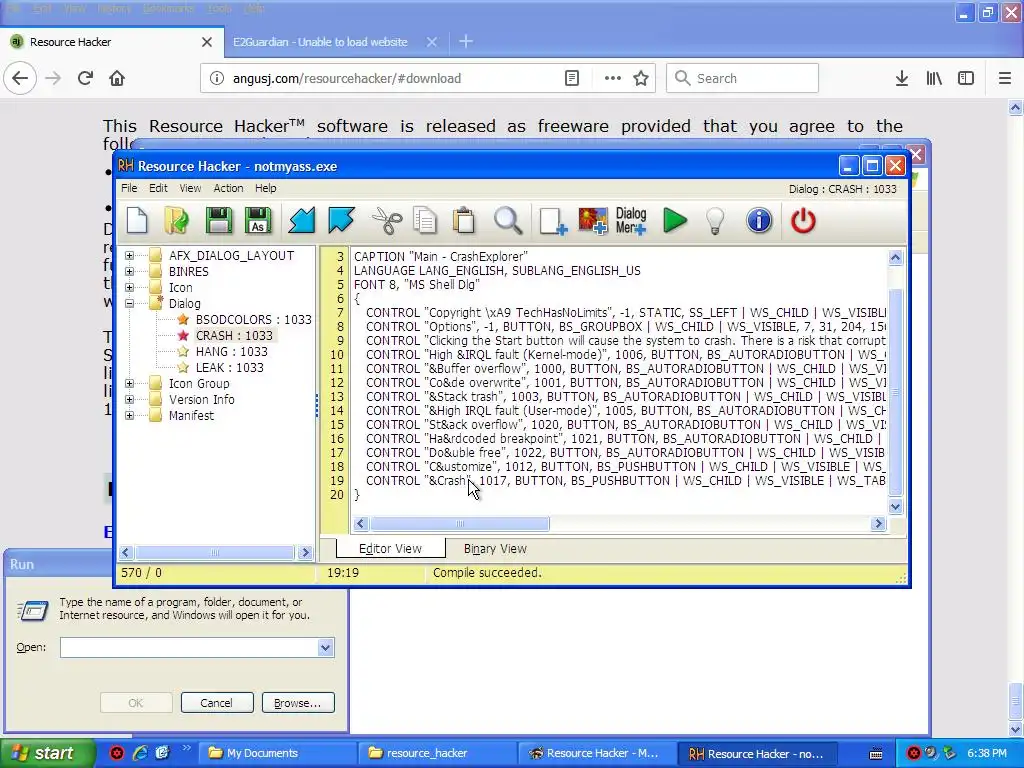Click the Run dialog Open text field
Viewport: 1024px width, 768px height.
pos(189,648)
